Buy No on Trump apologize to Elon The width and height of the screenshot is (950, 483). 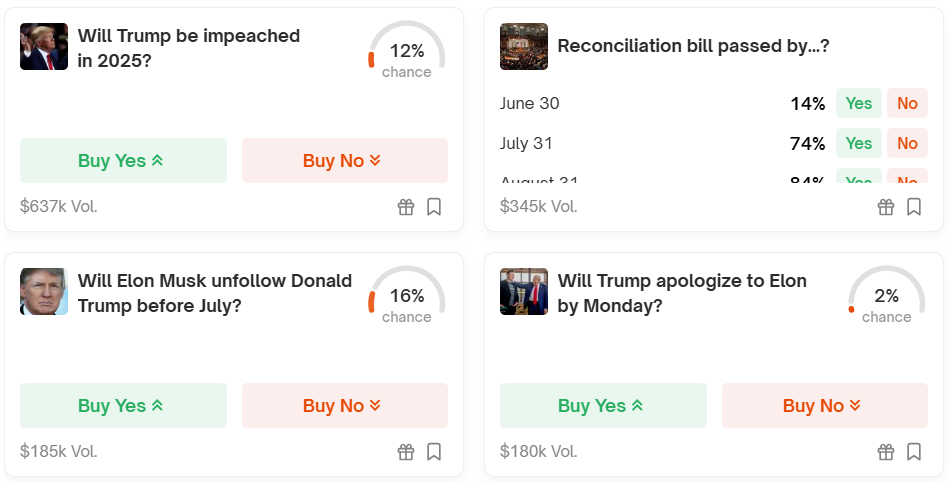825,405
